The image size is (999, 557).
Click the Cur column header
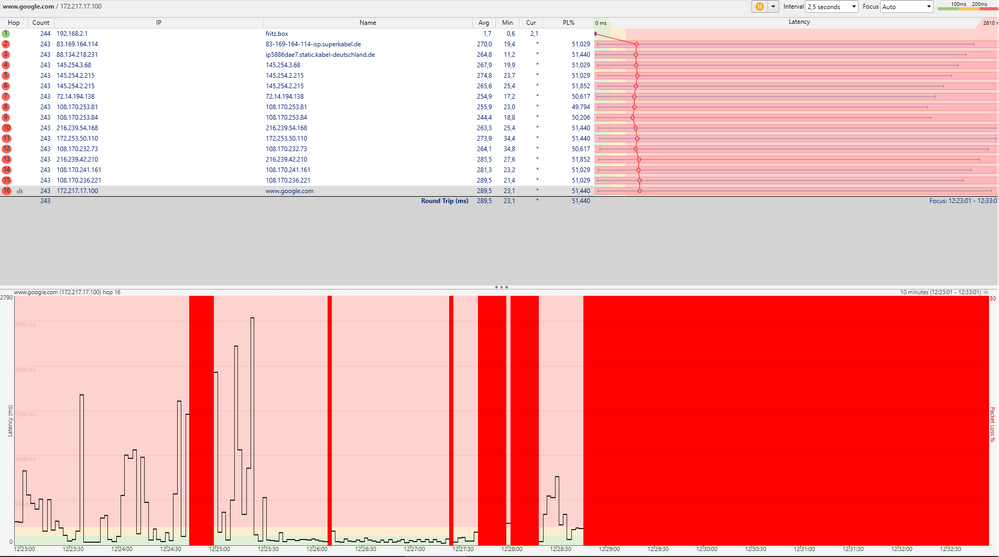(531, 22)
